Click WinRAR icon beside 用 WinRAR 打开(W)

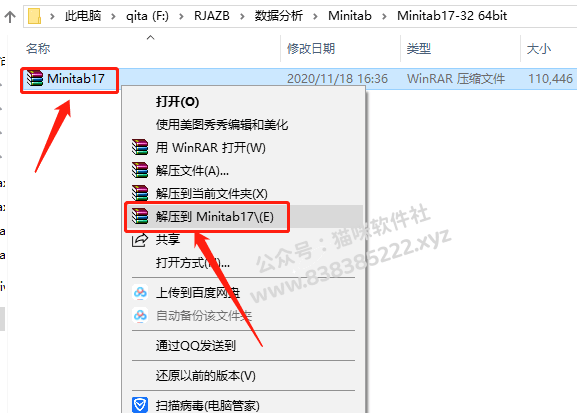point(140,147)
